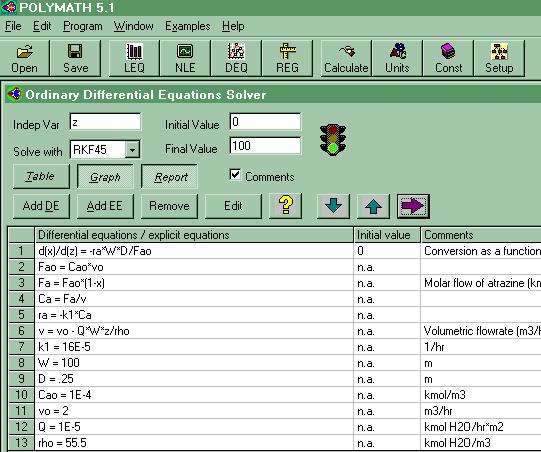This screenshot has height=452, width=541.
Task: Click the traffic light status indicator
Action: coord(333,140)
